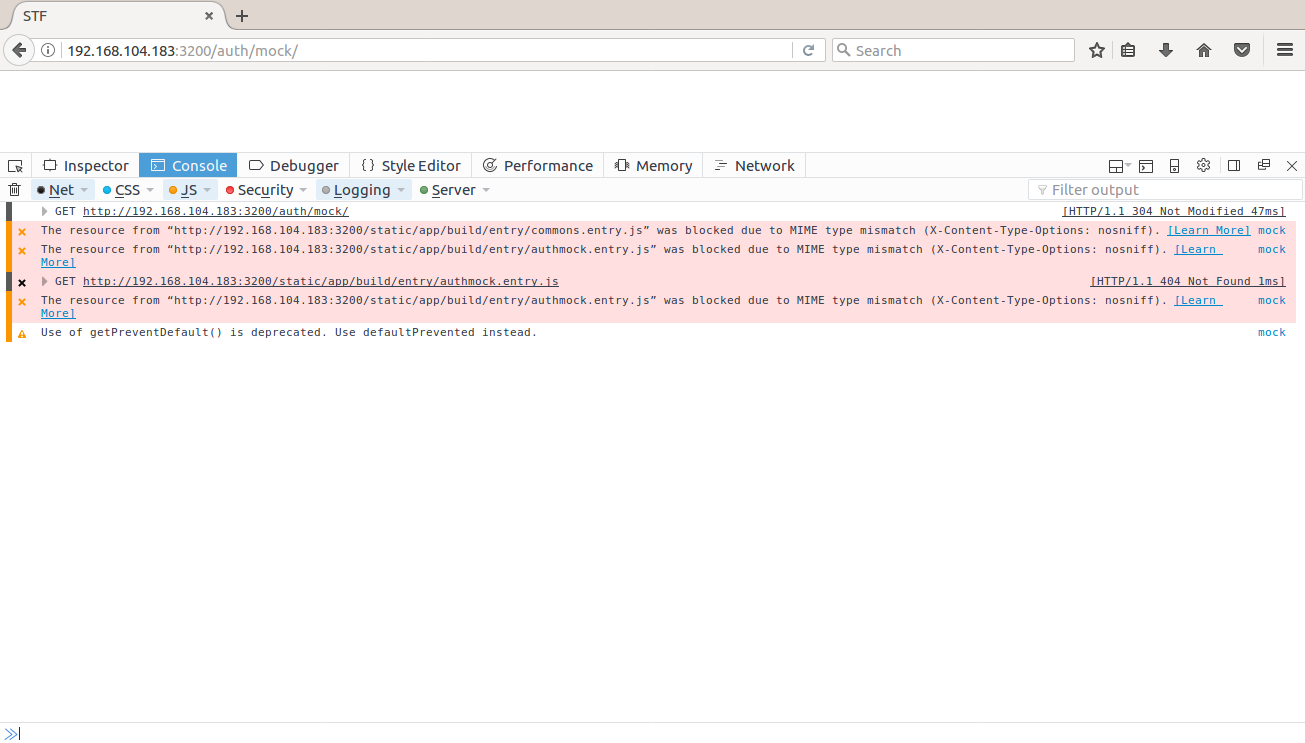Click the authmock.entry.js 404 request link

point(320,281)
